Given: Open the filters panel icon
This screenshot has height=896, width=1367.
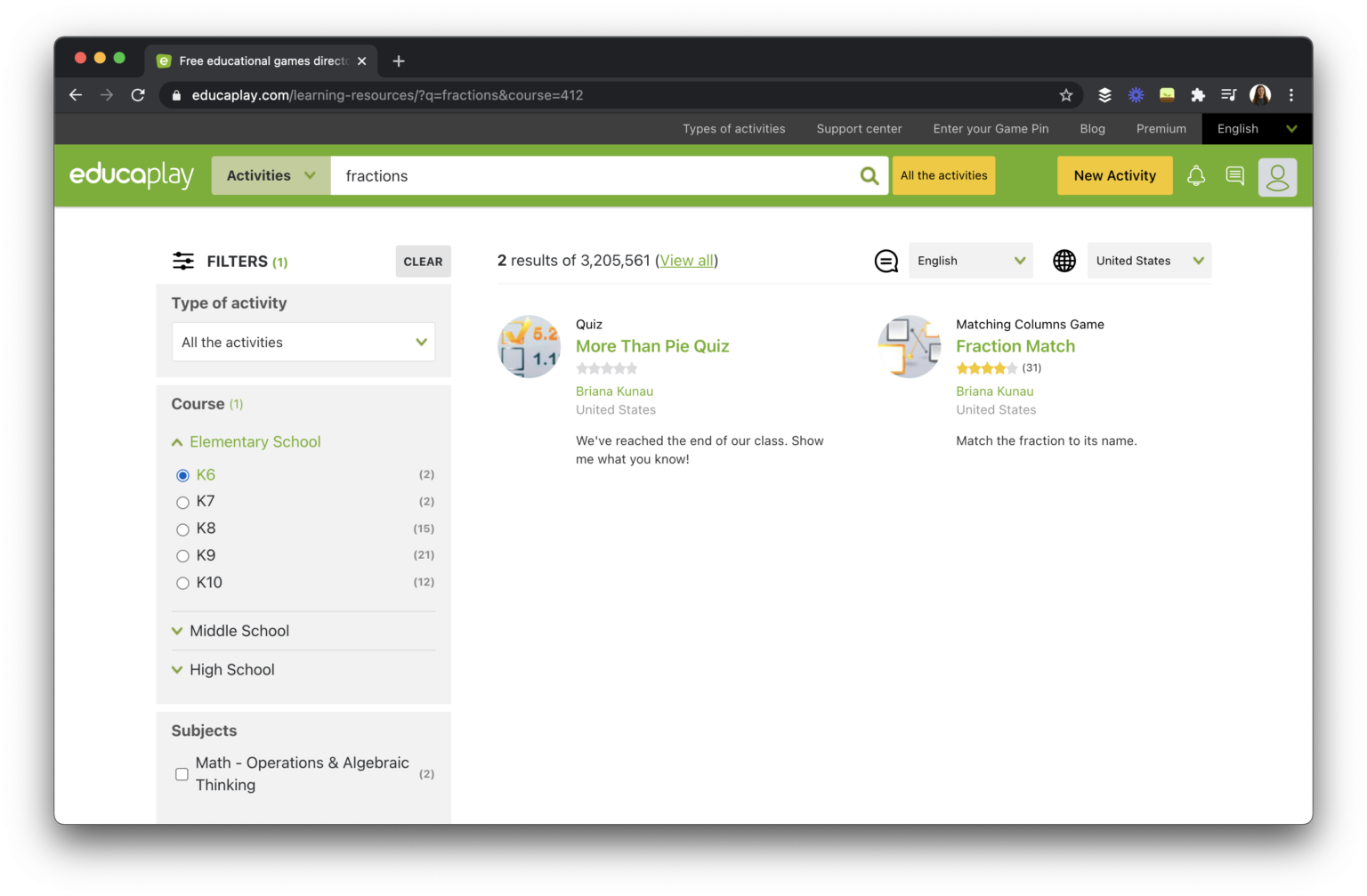Looking at the screenshot, I should [182, 261].
